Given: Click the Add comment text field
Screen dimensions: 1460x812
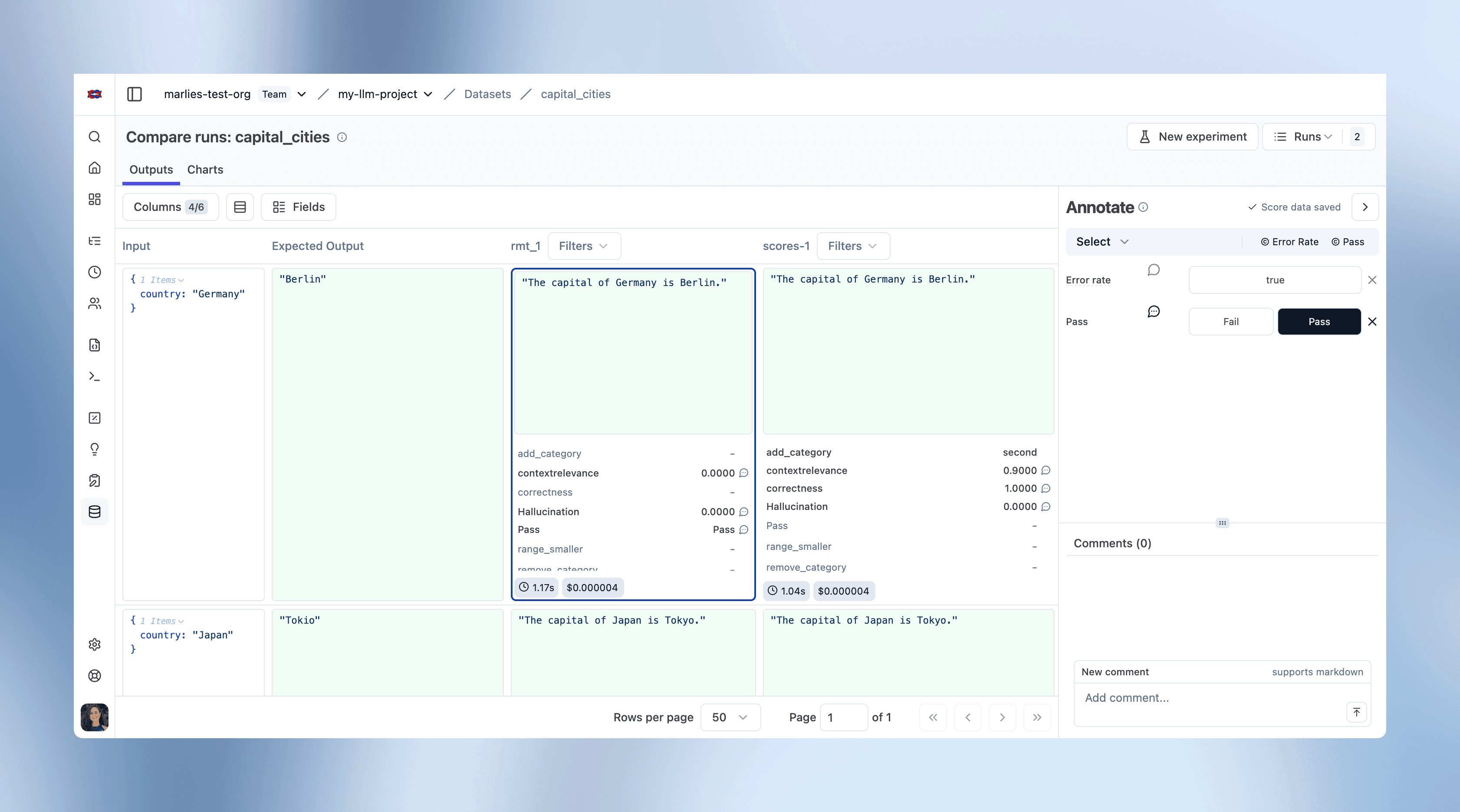Looking at the screenshot, I should pos(1190,698).
